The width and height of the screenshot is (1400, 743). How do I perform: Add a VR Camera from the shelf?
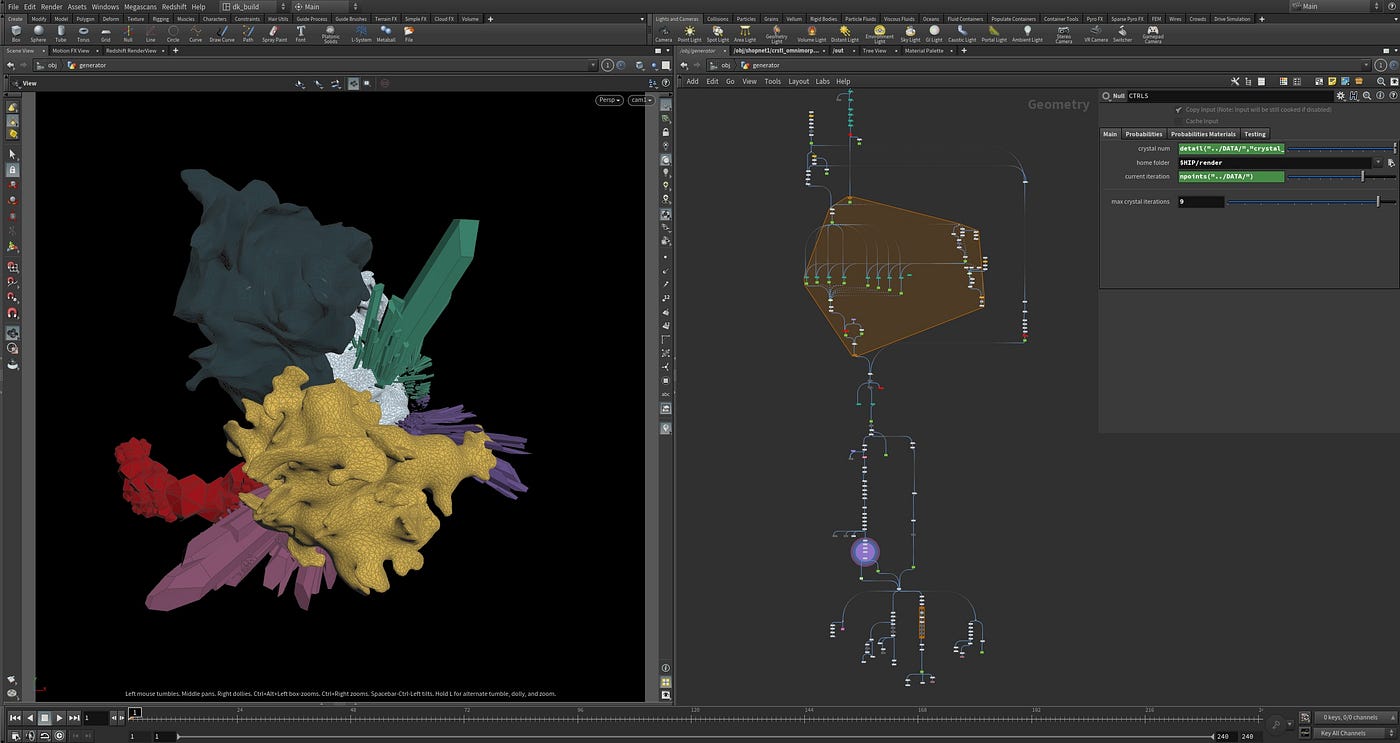[1097, 34]
